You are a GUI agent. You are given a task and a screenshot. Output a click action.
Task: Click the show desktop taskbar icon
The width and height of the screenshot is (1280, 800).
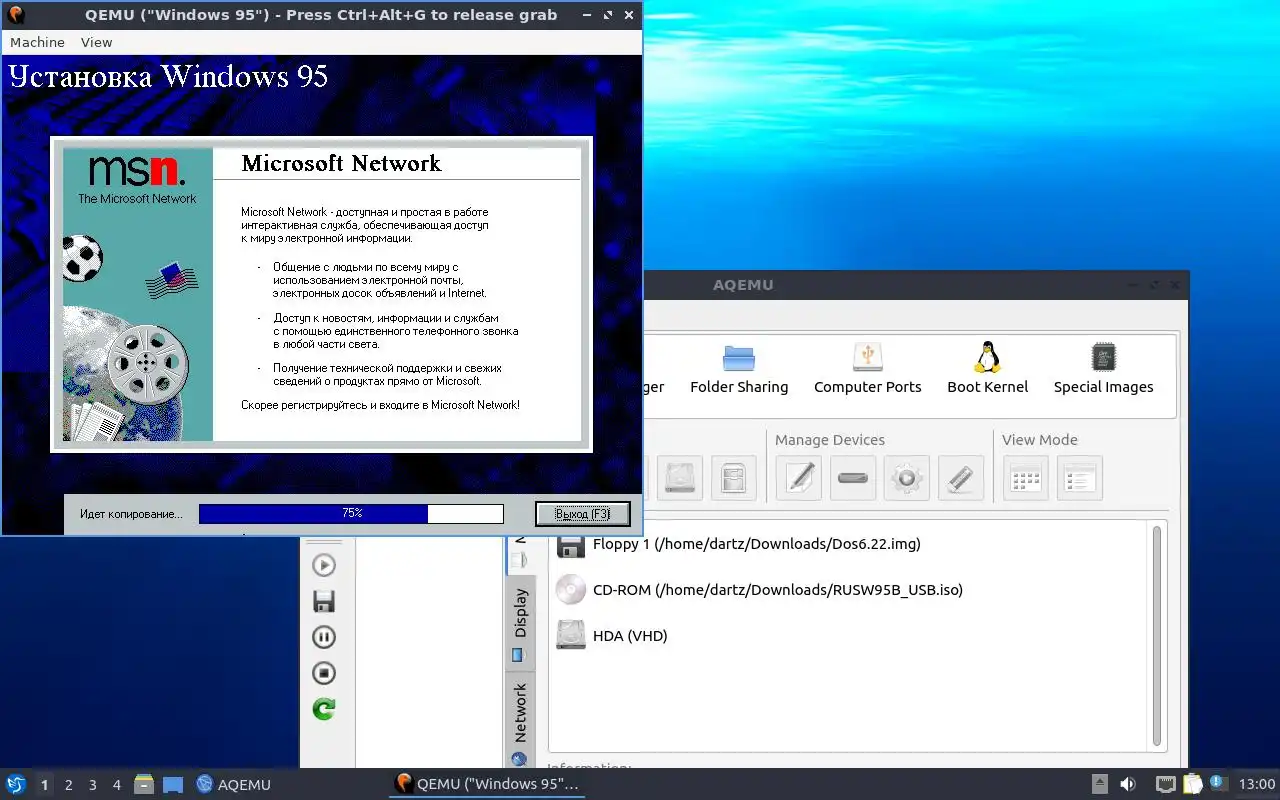pyautogui.click(x=172, y=784)
